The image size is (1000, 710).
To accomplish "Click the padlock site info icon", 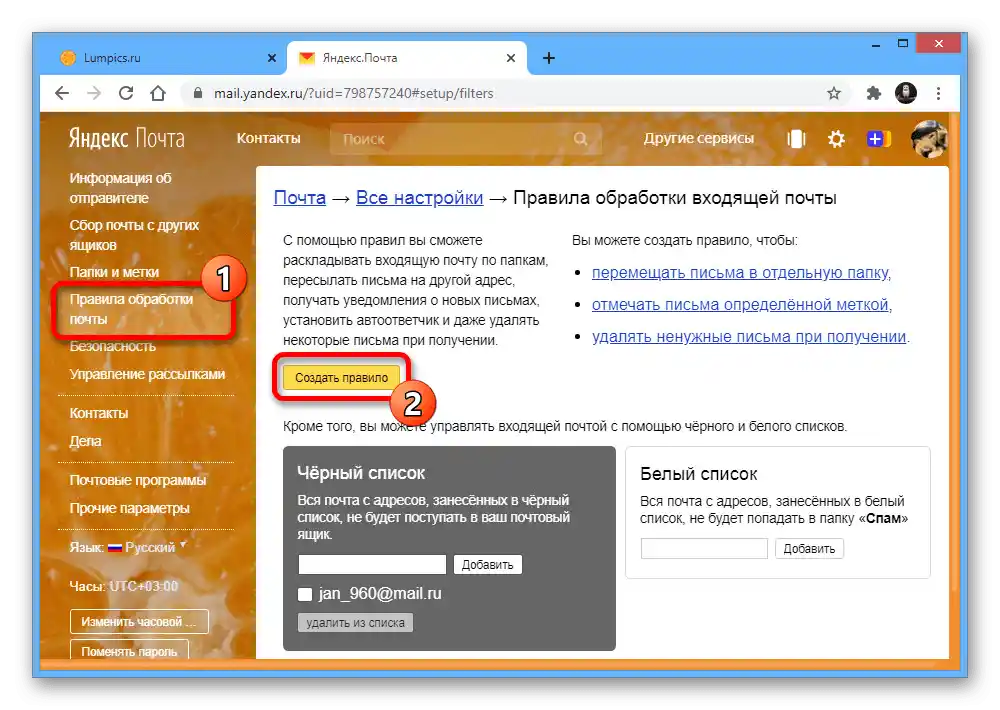I will pos(198,93).
